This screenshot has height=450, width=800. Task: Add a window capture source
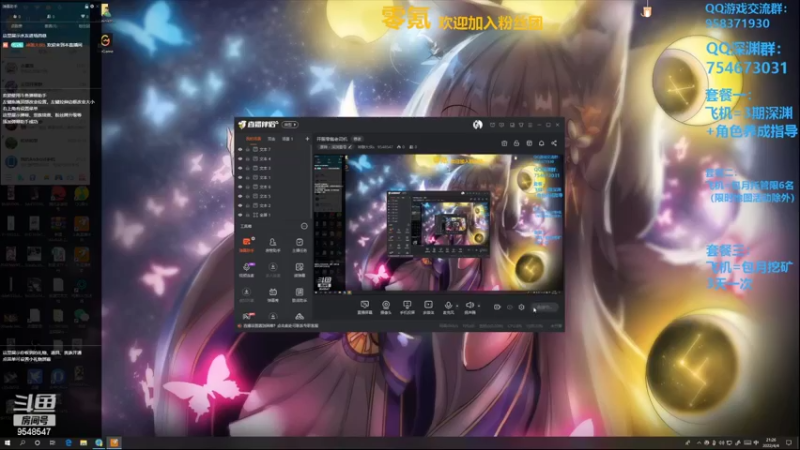364,307
